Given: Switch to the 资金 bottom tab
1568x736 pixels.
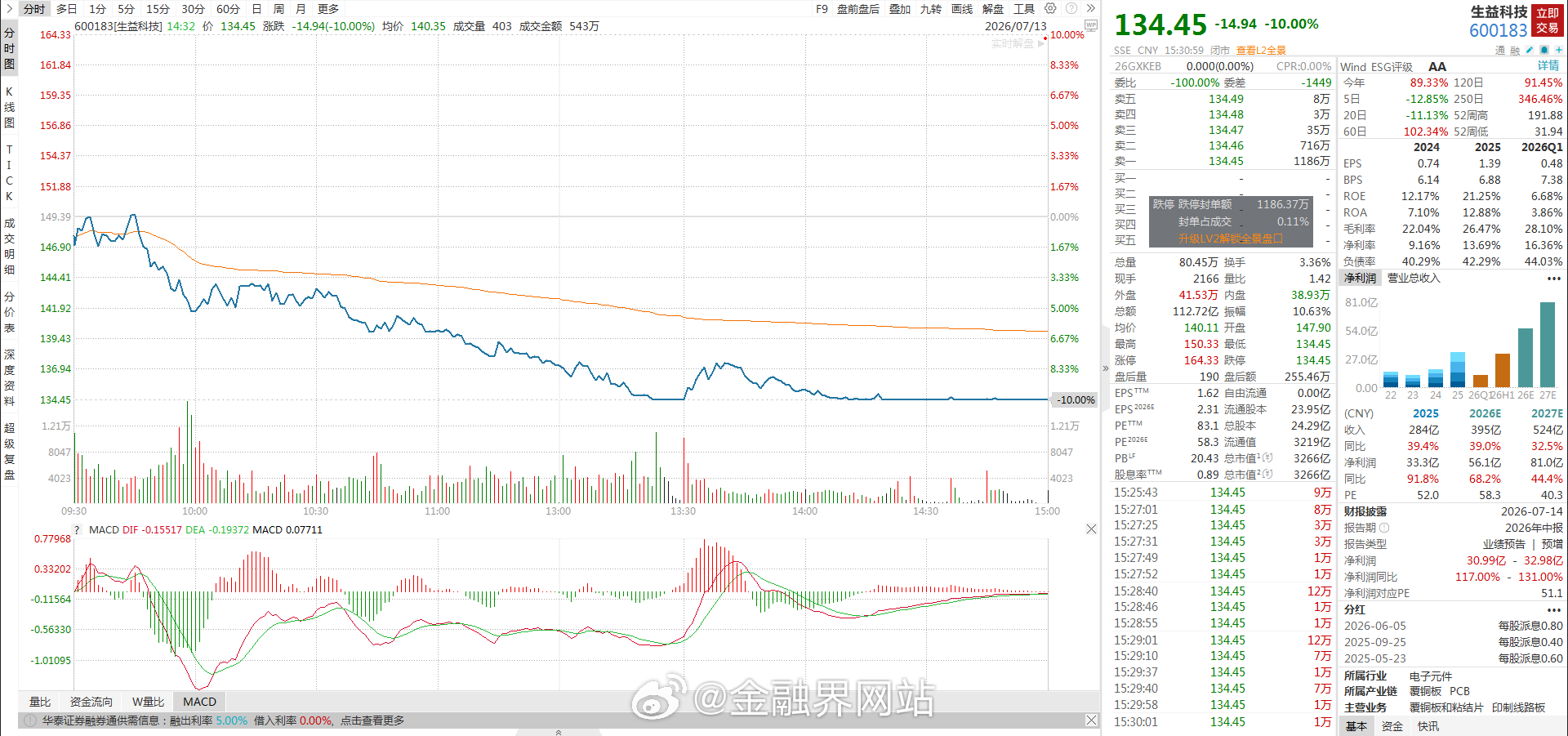Looking at the screenshot, I should [x=1392, y=726].
